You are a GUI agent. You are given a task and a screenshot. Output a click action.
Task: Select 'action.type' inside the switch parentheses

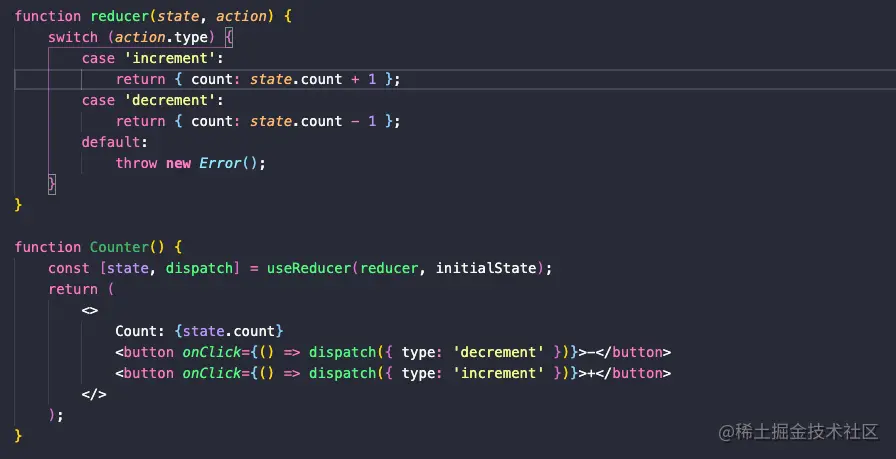(x=162, y=38)
